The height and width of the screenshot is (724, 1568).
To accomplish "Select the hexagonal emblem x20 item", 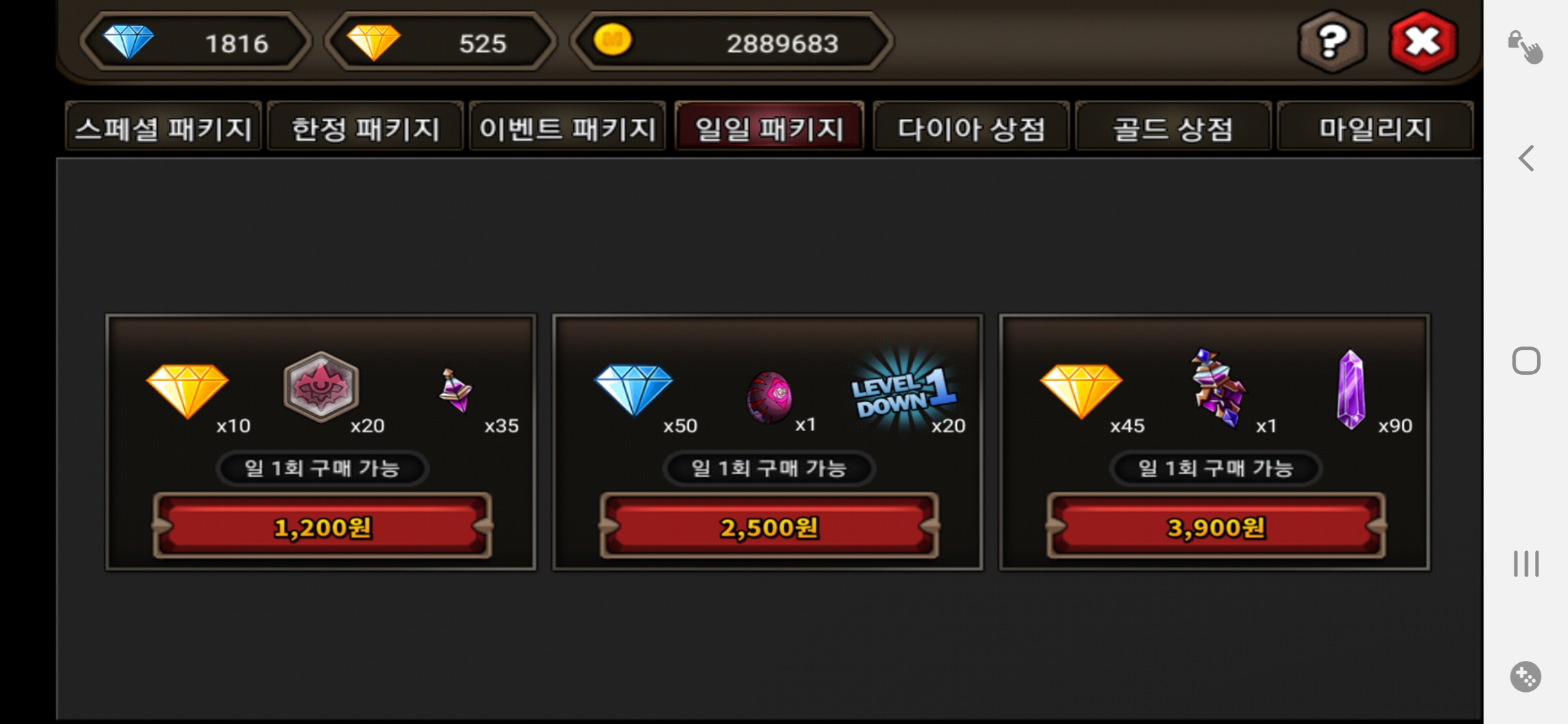I will tap(321, 387).
